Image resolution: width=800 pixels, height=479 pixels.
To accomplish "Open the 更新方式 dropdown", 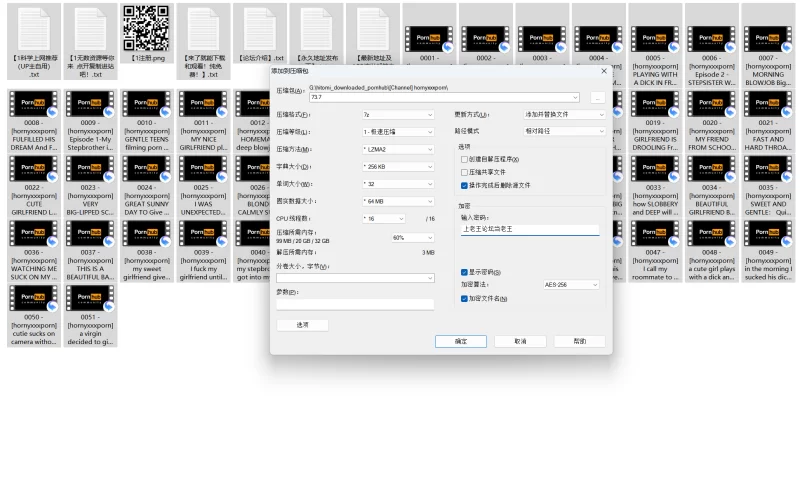I will (565, 115).
